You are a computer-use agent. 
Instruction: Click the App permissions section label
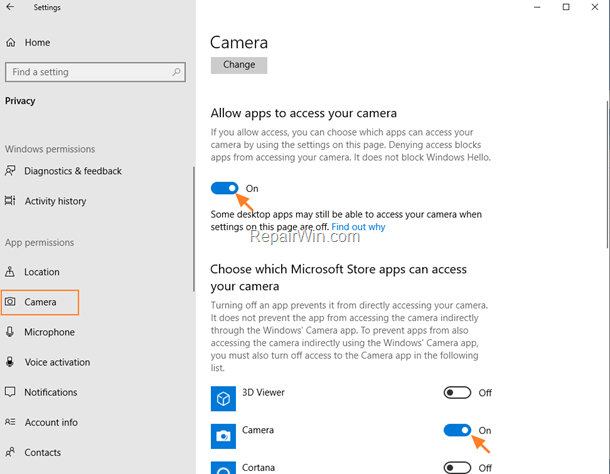[x=39, y=242]
